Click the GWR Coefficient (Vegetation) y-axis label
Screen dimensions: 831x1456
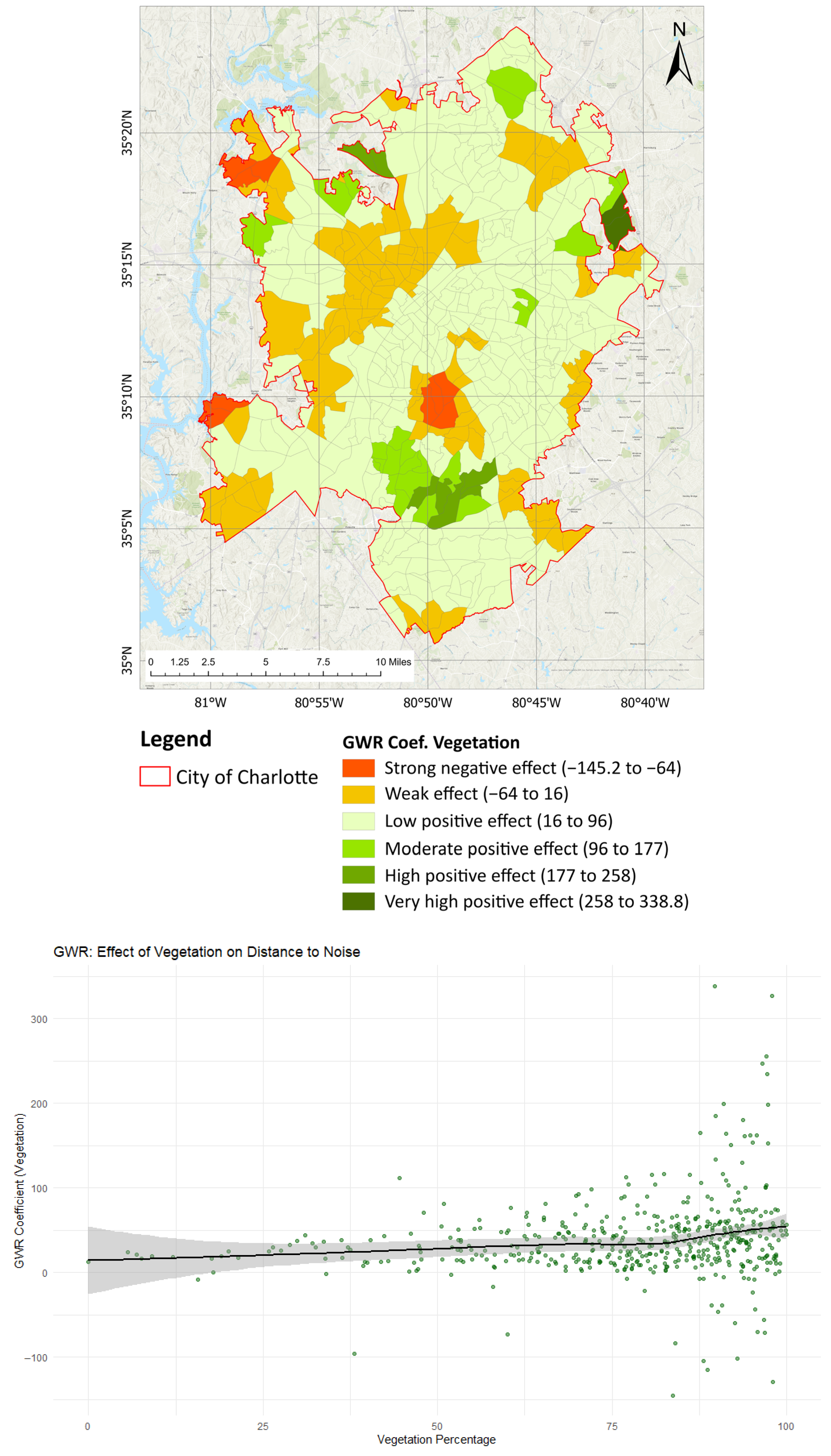(19, 1191)
